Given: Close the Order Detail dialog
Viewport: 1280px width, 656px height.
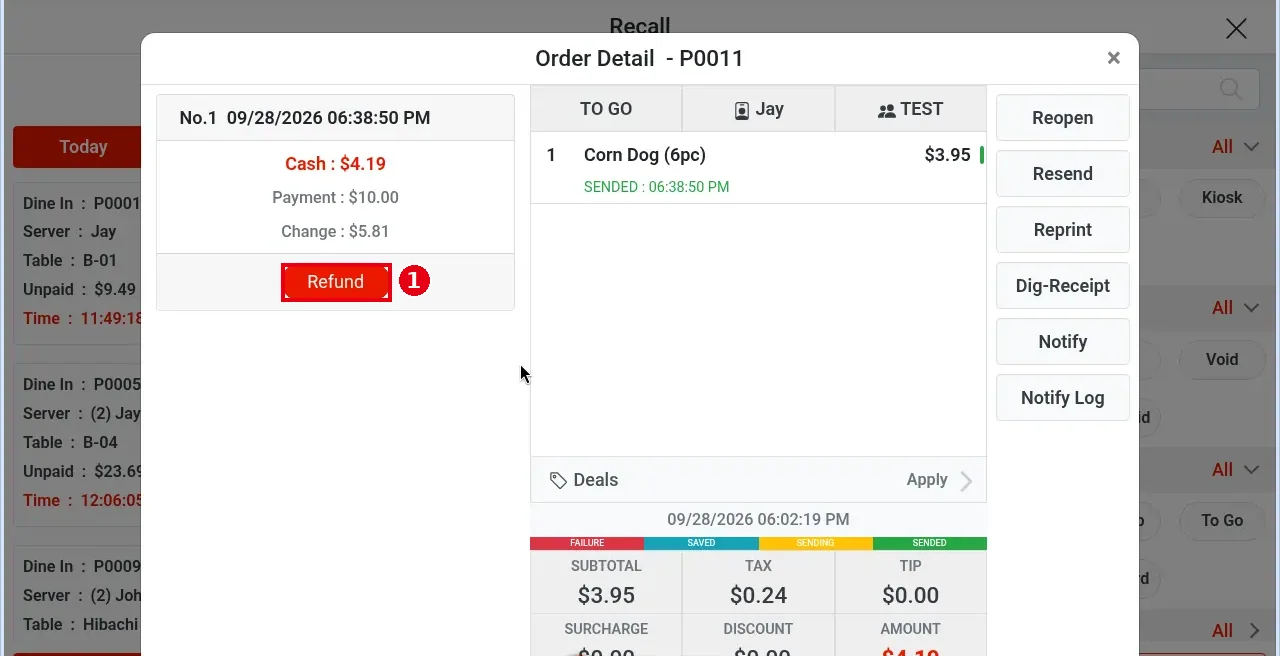Looking at the screenshot, I should coord(1113,58).
